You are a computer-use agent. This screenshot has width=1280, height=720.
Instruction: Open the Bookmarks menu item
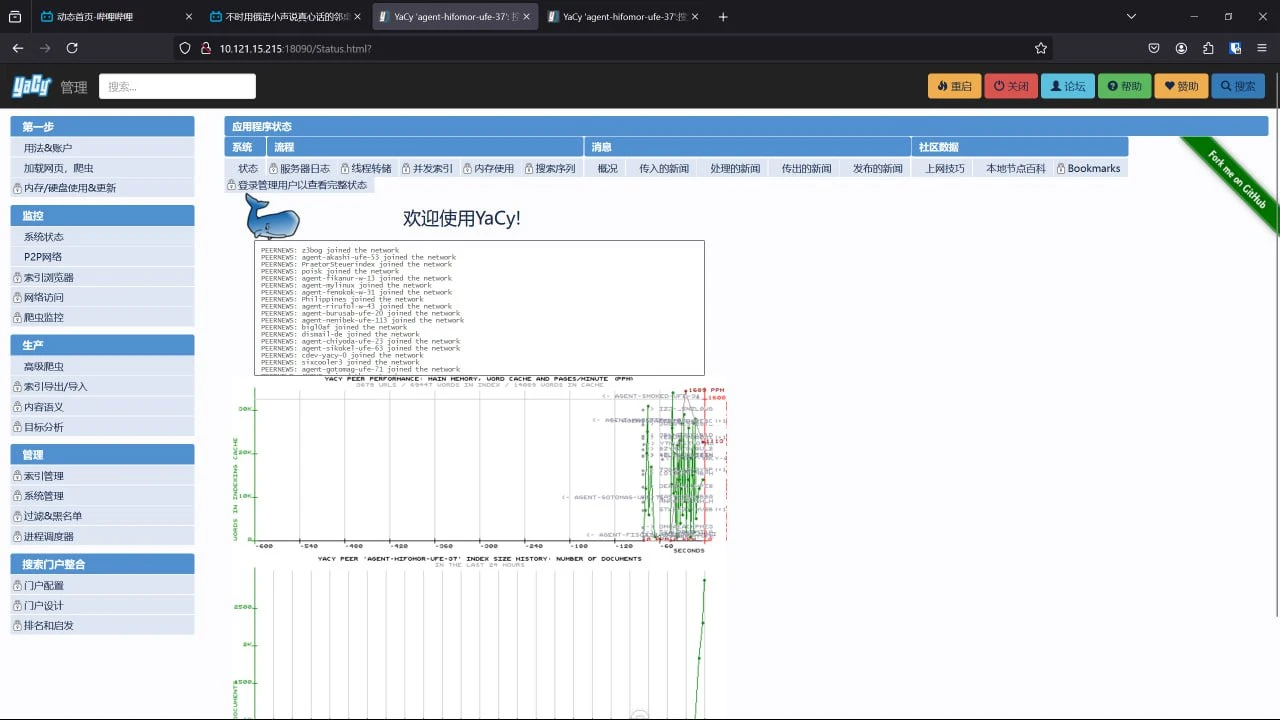pyautogui.click(x=1089, y=169)
